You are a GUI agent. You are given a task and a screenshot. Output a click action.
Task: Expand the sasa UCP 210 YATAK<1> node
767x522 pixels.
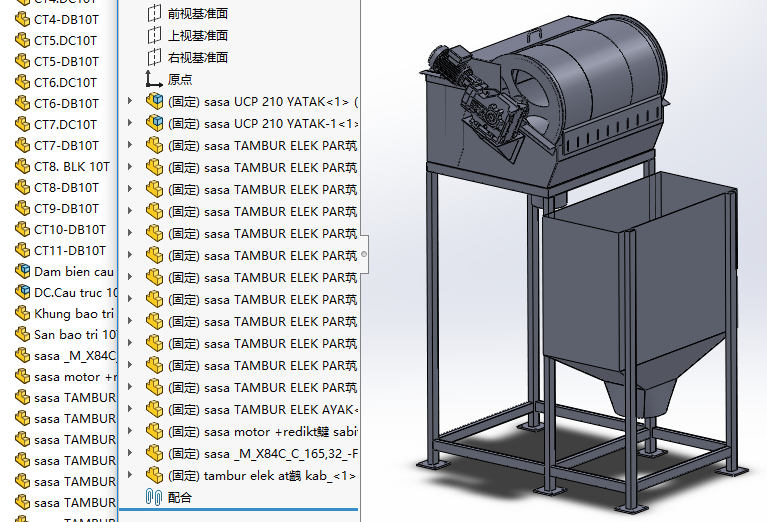[130, 101]
